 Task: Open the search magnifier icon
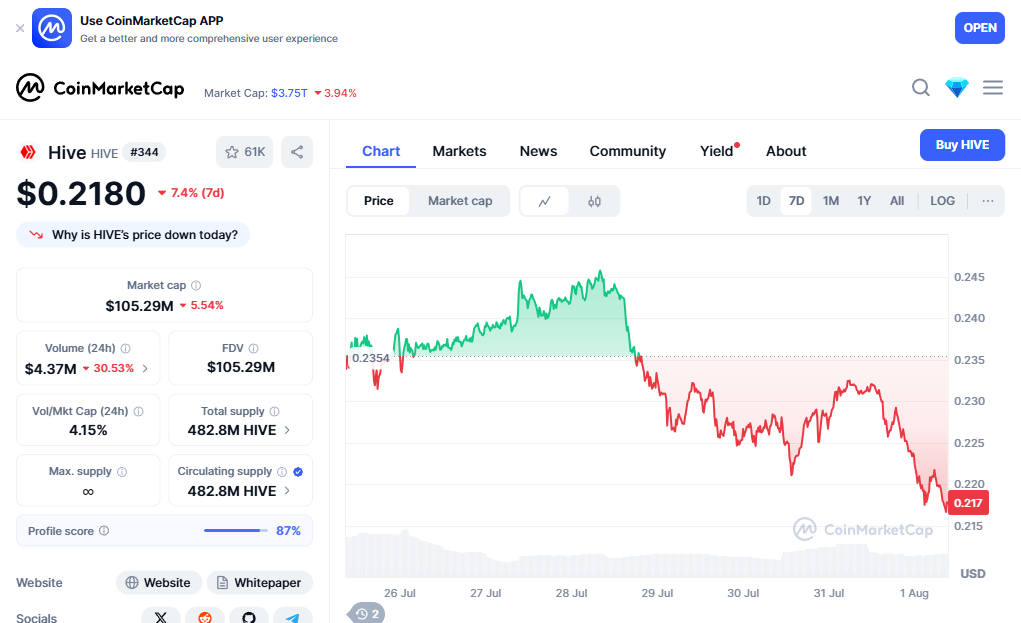point(921,88)
